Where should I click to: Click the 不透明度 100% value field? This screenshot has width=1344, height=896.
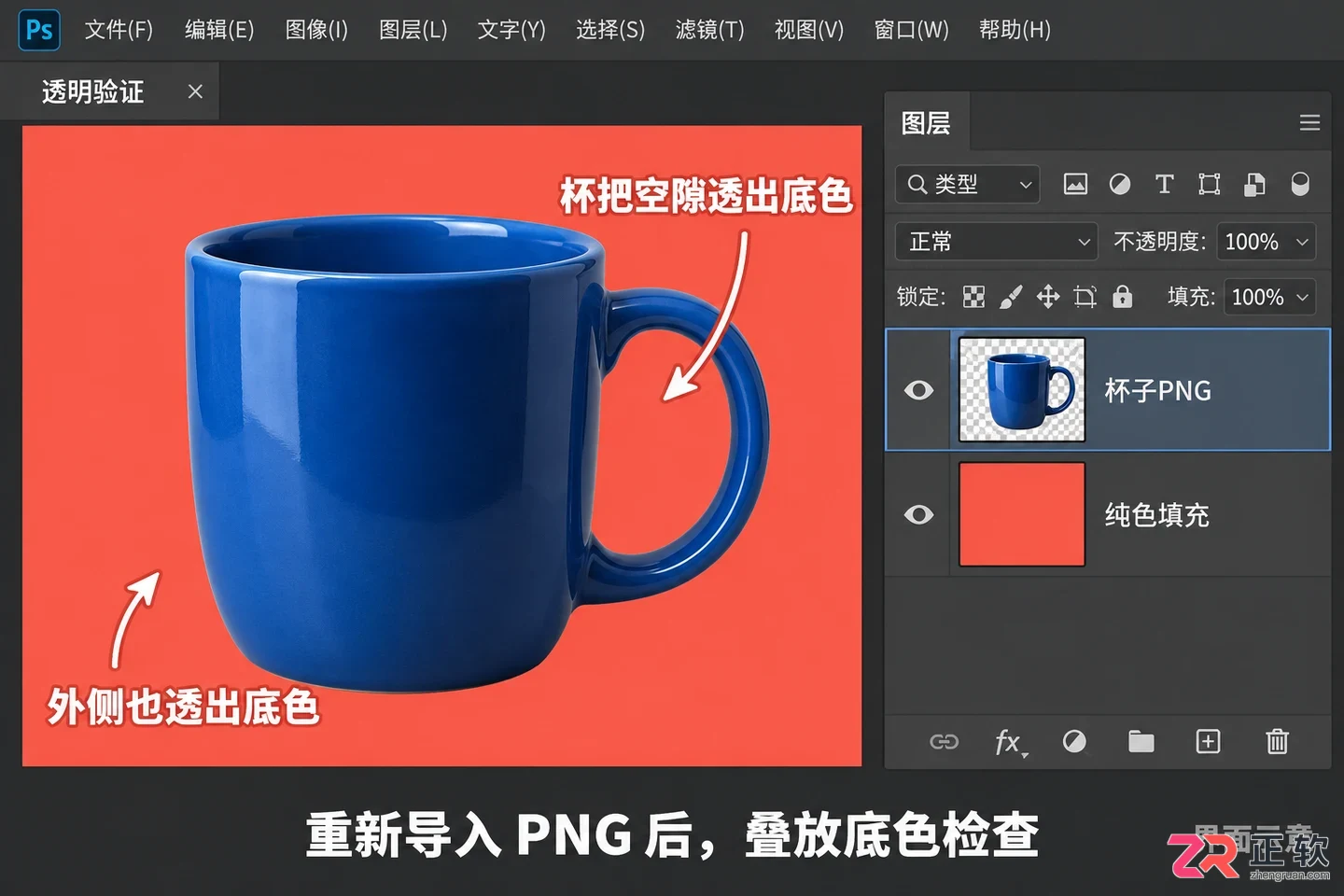coord(1252,242)
